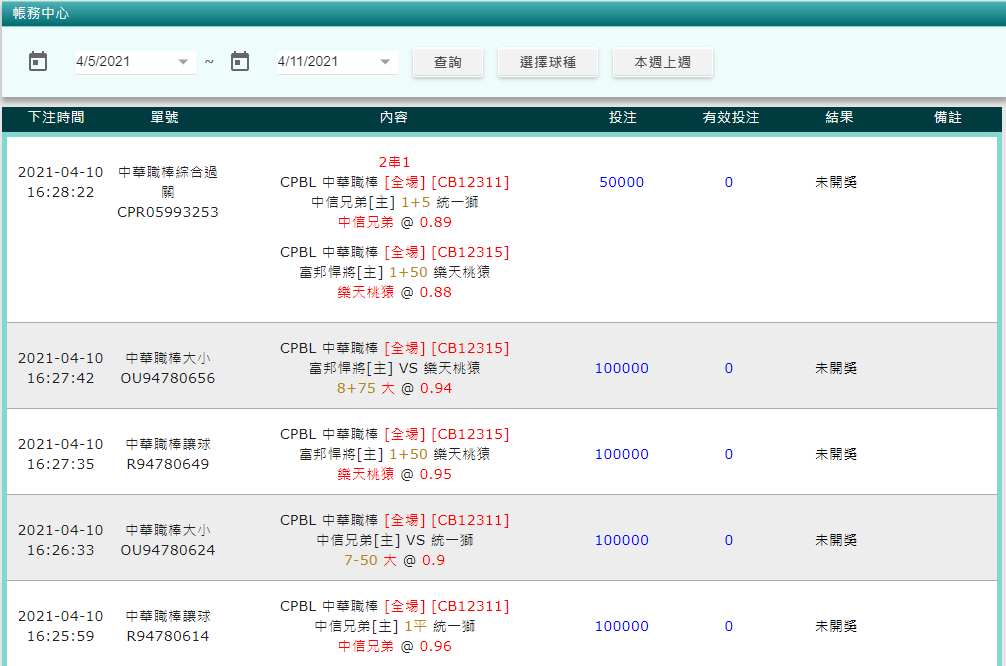Click 未開獎 result in CPR05993253 row
1006x666 pixels.
(x=836, y=182)
